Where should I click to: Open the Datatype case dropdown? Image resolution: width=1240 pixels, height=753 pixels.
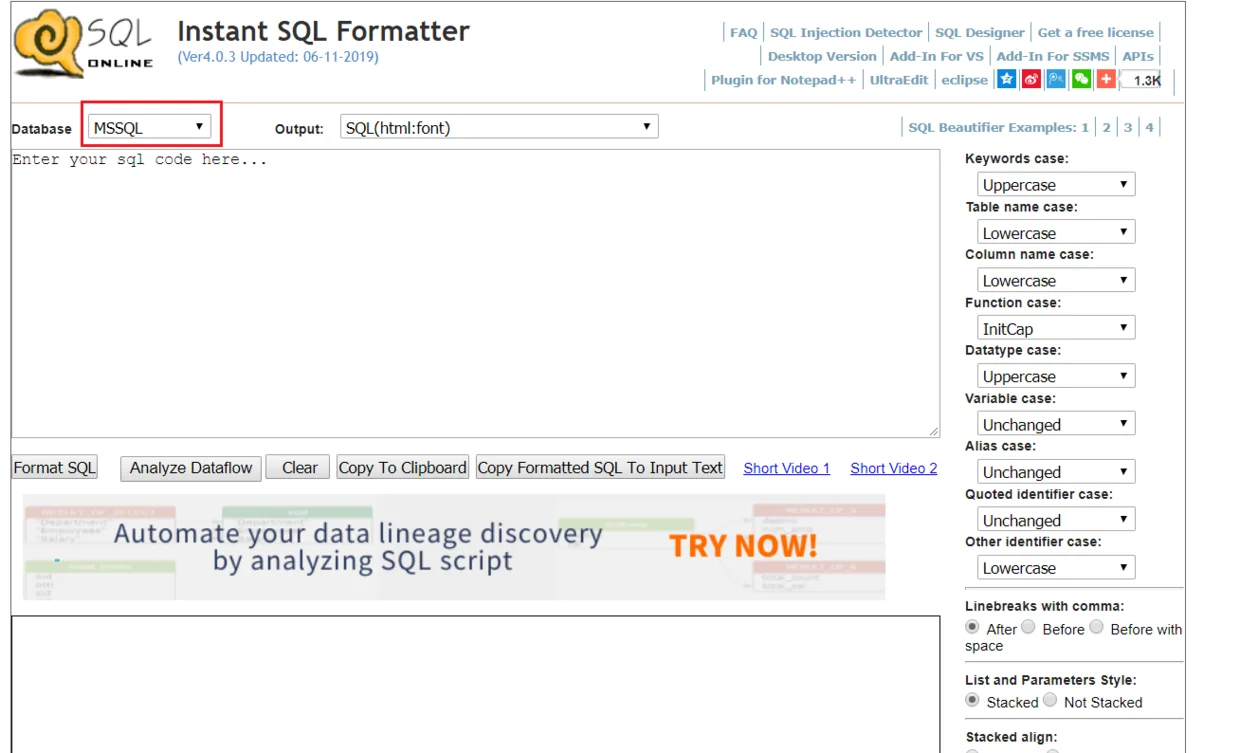[x=1056, y=376]
